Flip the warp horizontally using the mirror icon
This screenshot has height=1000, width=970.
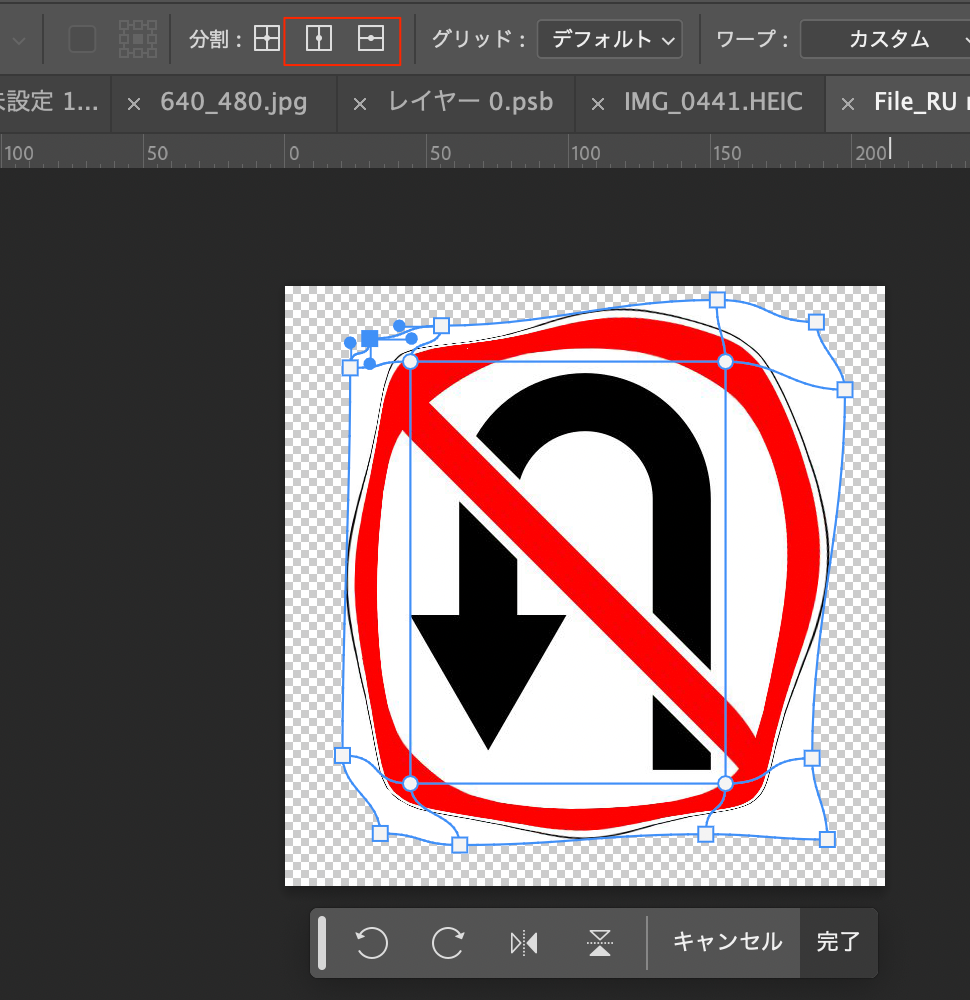524,942
